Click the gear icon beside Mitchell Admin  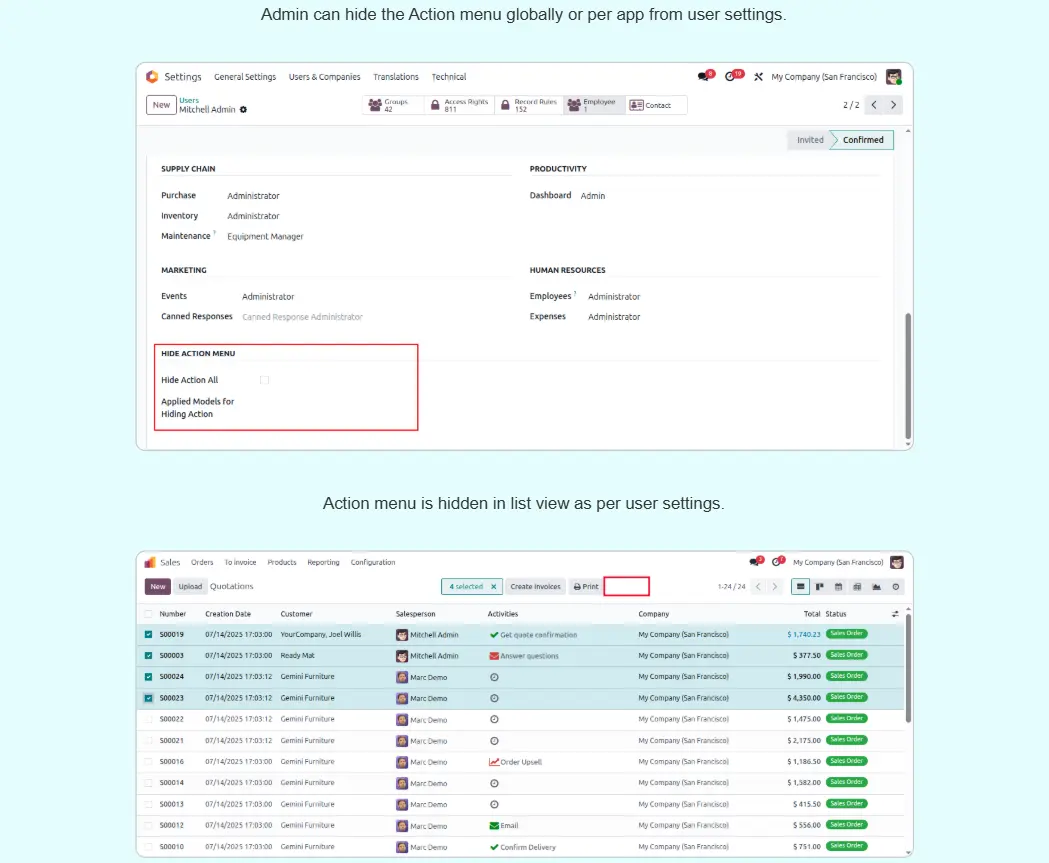pyautogui.click(x=243, y=110)
